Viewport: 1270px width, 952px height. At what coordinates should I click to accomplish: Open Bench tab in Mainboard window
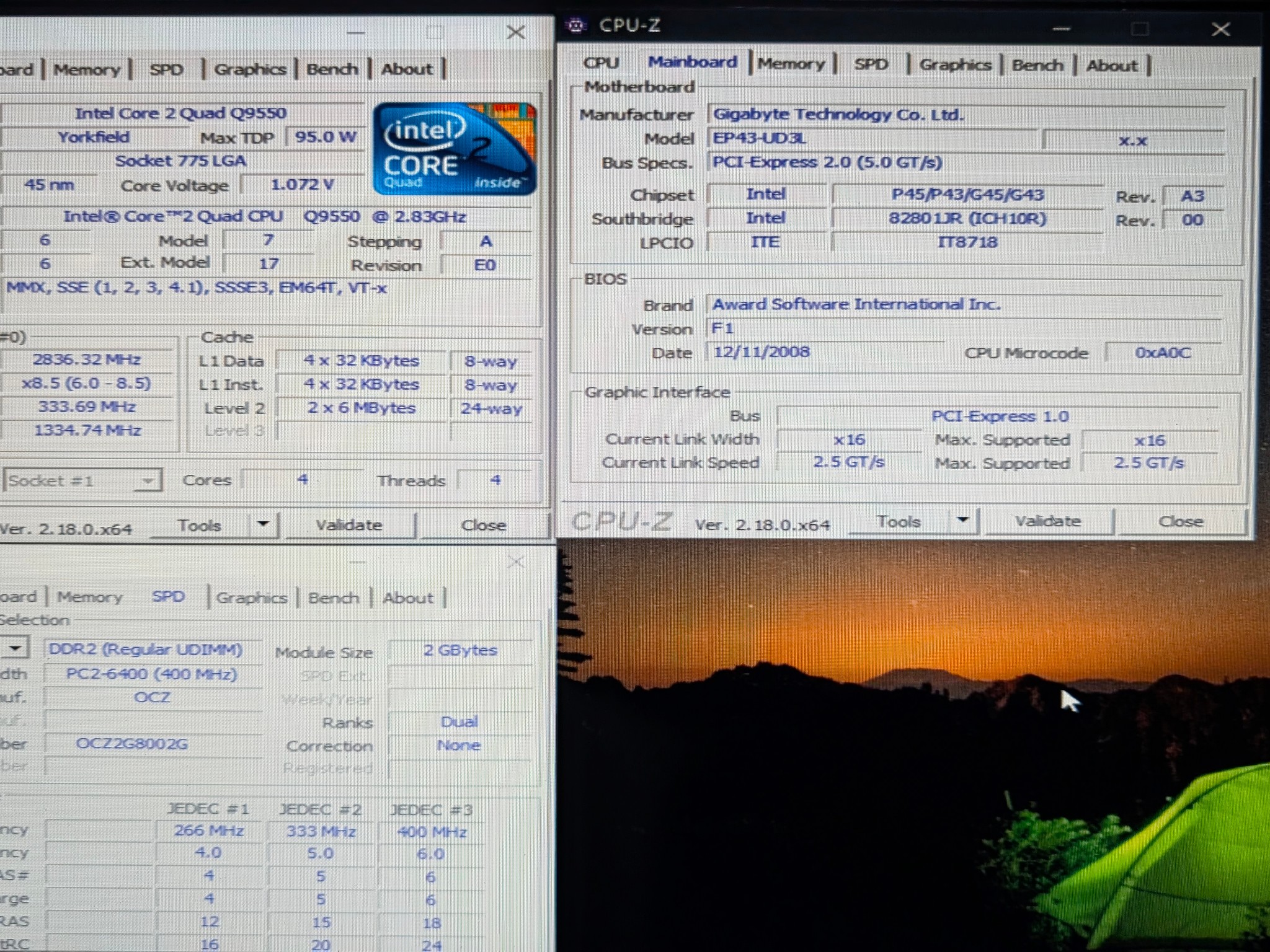point(1037,65)
